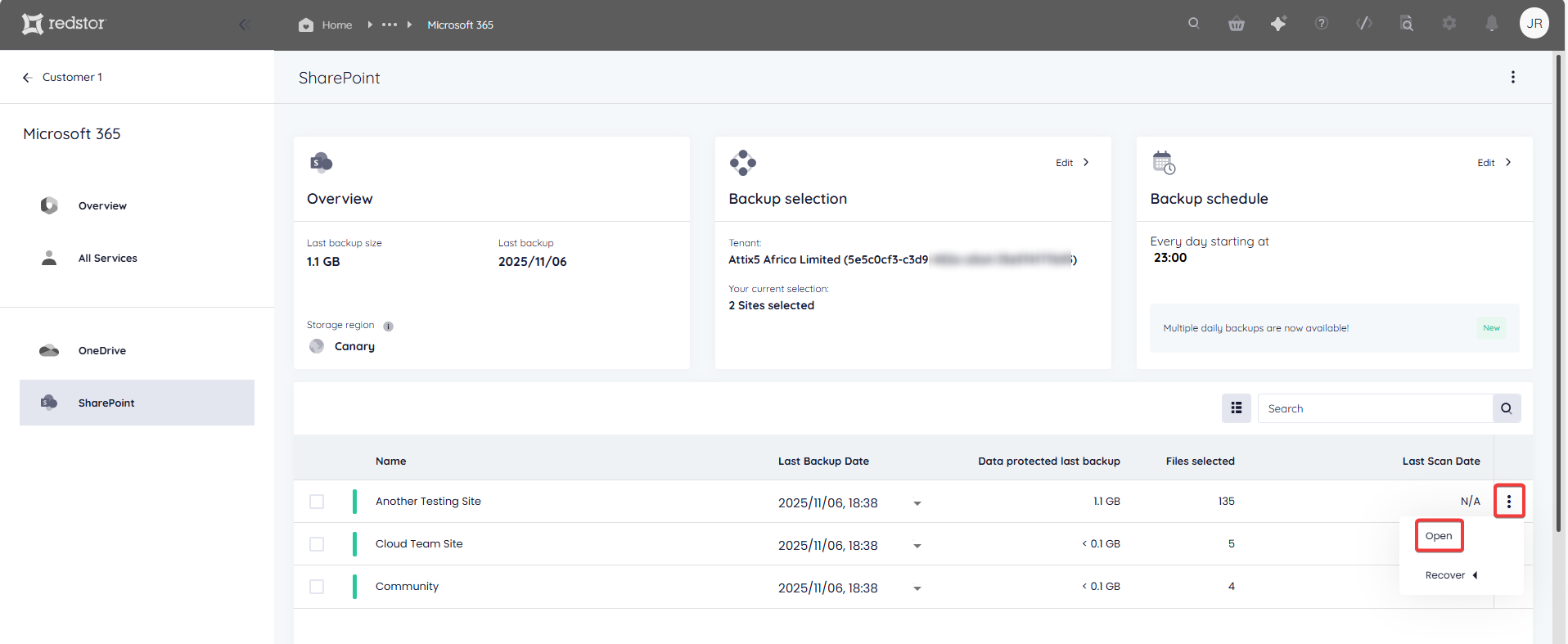Image resolution: width=1568 pixels, height=644 pixels.
Task: Click the OneDrive cloud icon in the sidebar
Action: (x=49, y=350)
